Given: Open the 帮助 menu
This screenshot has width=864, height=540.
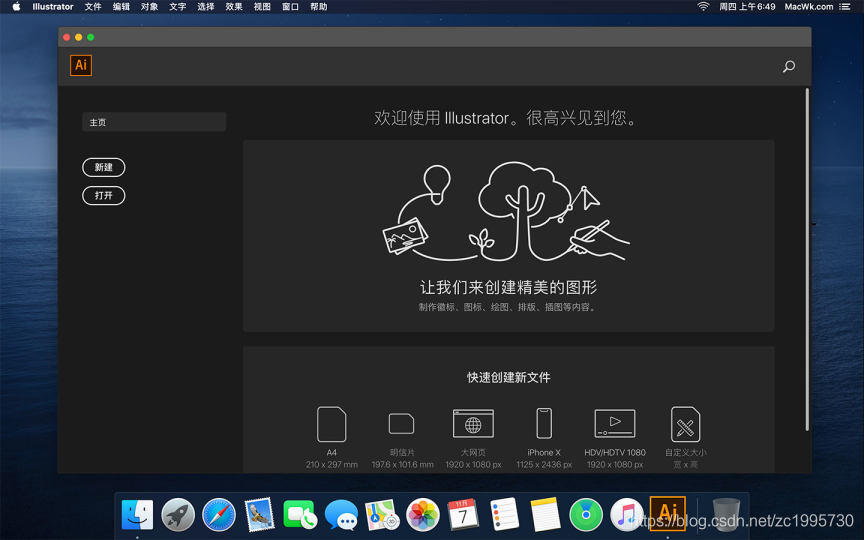Looking at the screenshot, I should pyautogui.click(x=318, y=7).
